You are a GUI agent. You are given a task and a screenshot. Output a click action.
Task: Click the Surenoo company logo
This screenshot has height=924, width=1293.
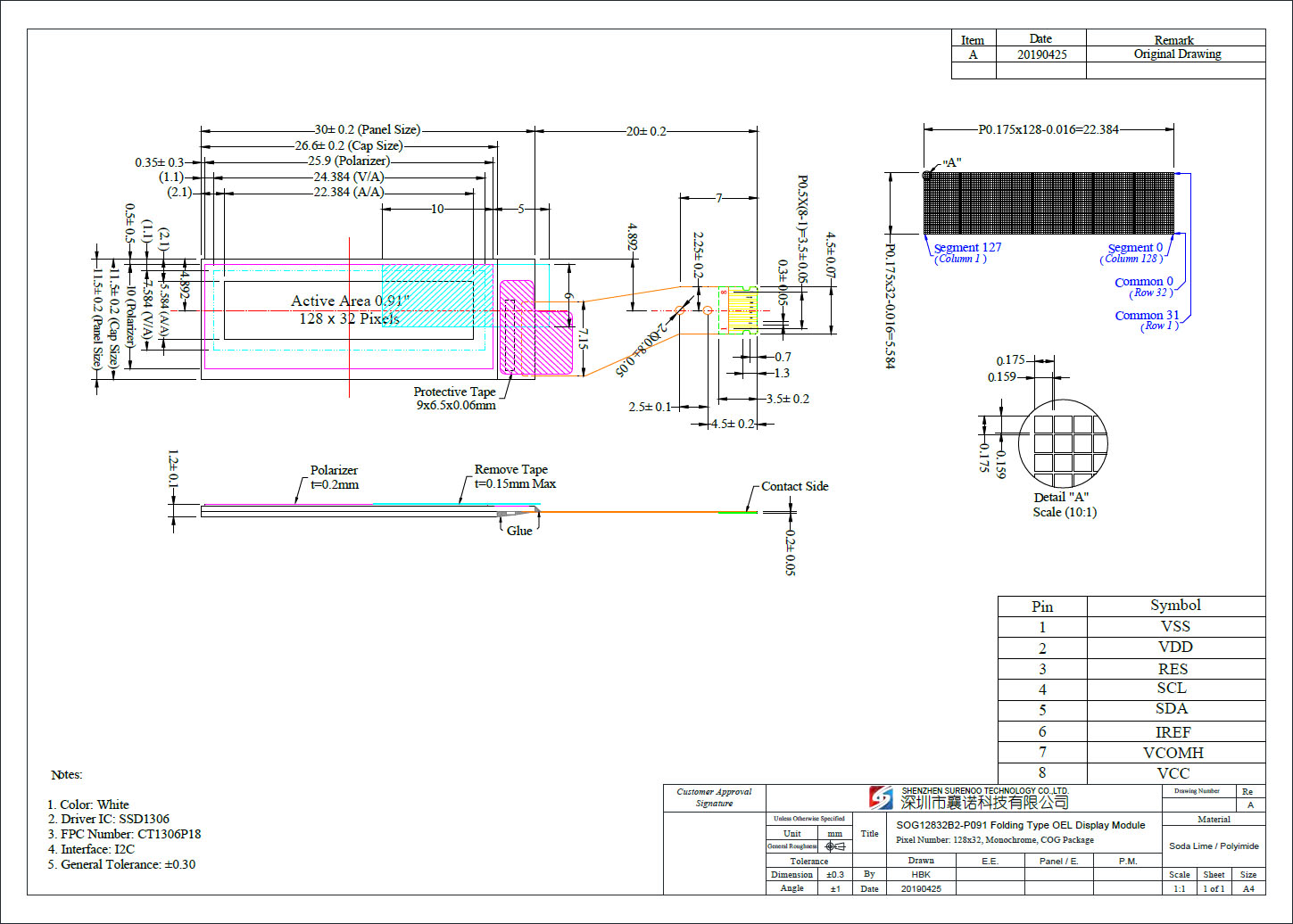881,797
